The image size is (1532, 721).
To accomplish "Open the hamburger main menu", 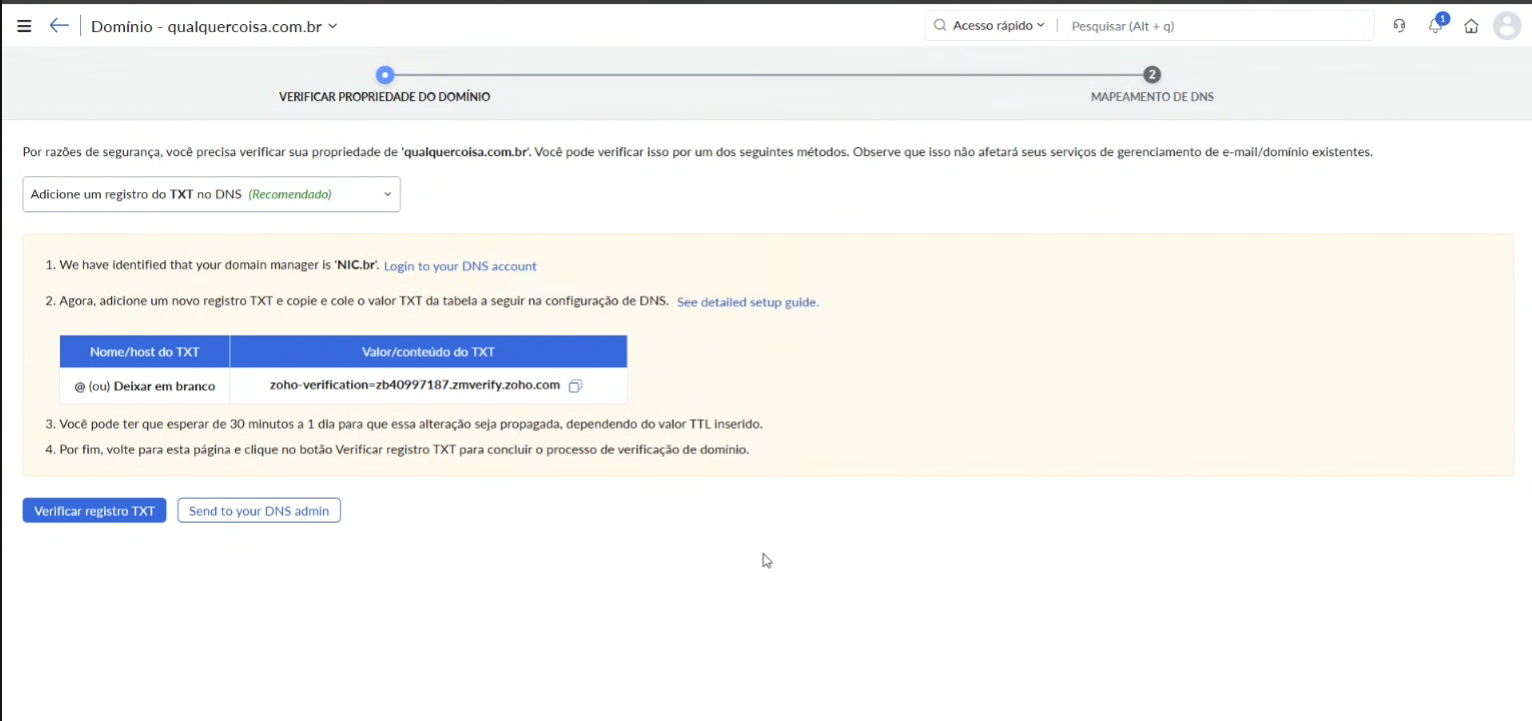I will 24,26.
